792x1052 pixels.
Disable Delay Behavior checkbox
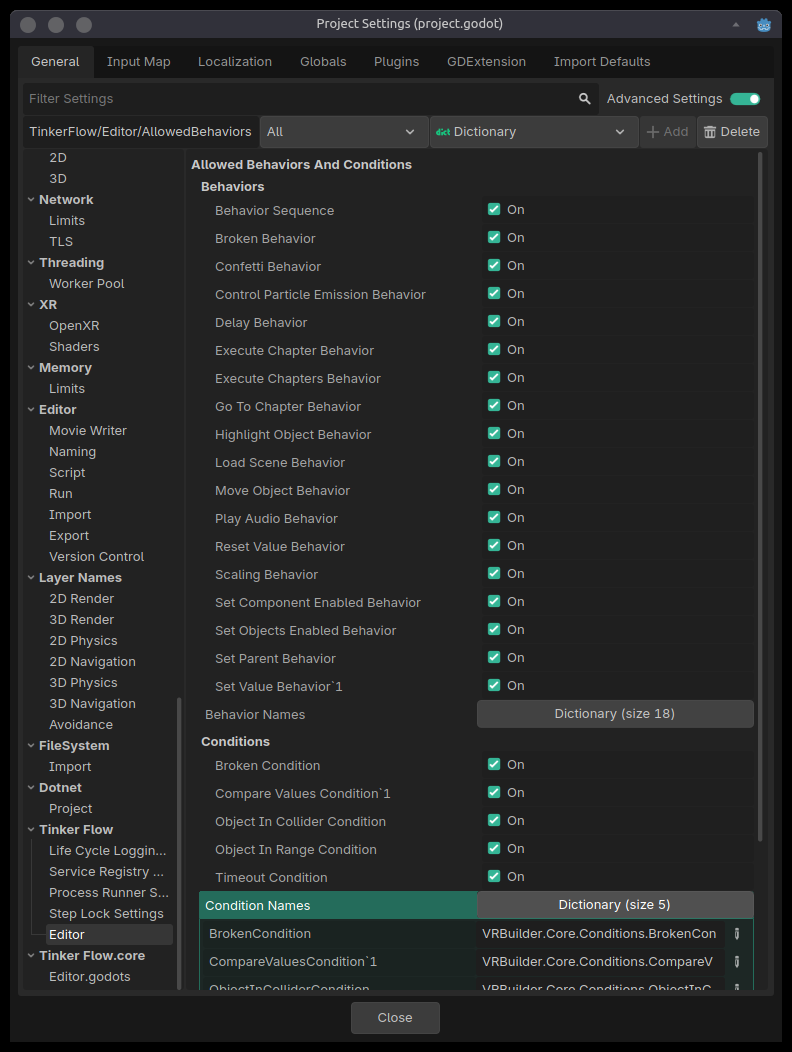pos(494,321)
